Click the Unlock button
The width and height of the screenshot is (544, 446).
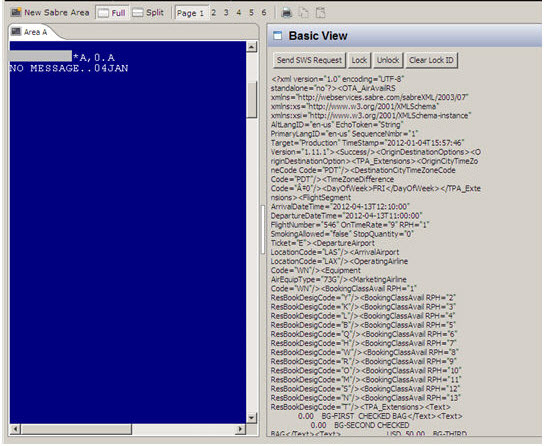pos(388,60)
